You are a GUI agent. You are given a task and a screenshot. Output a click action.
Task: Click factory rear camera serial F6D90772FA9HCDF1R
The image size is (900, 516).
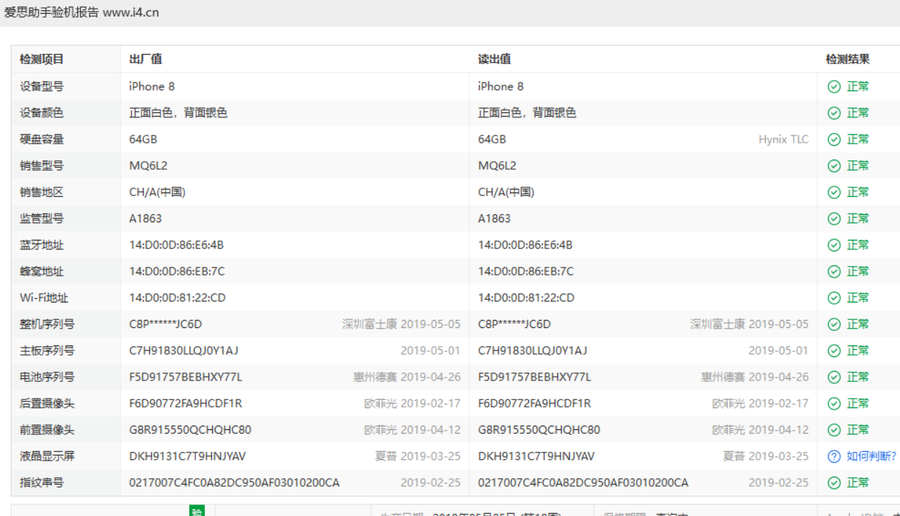tap(186, 404)
